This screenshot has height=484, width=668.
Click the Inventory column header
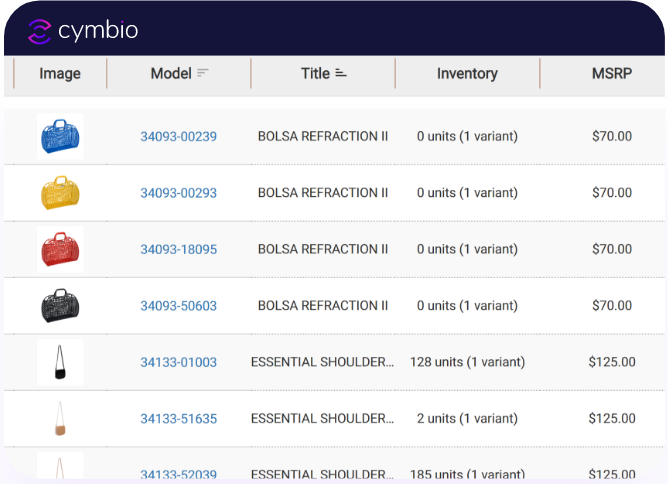pyautogui.click(x=467, y=73)
